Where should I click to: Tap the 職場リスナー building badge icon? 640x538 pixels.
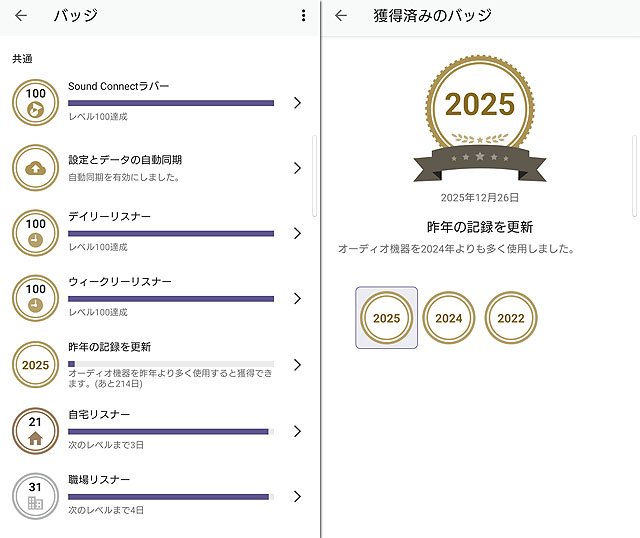(36, 496)
